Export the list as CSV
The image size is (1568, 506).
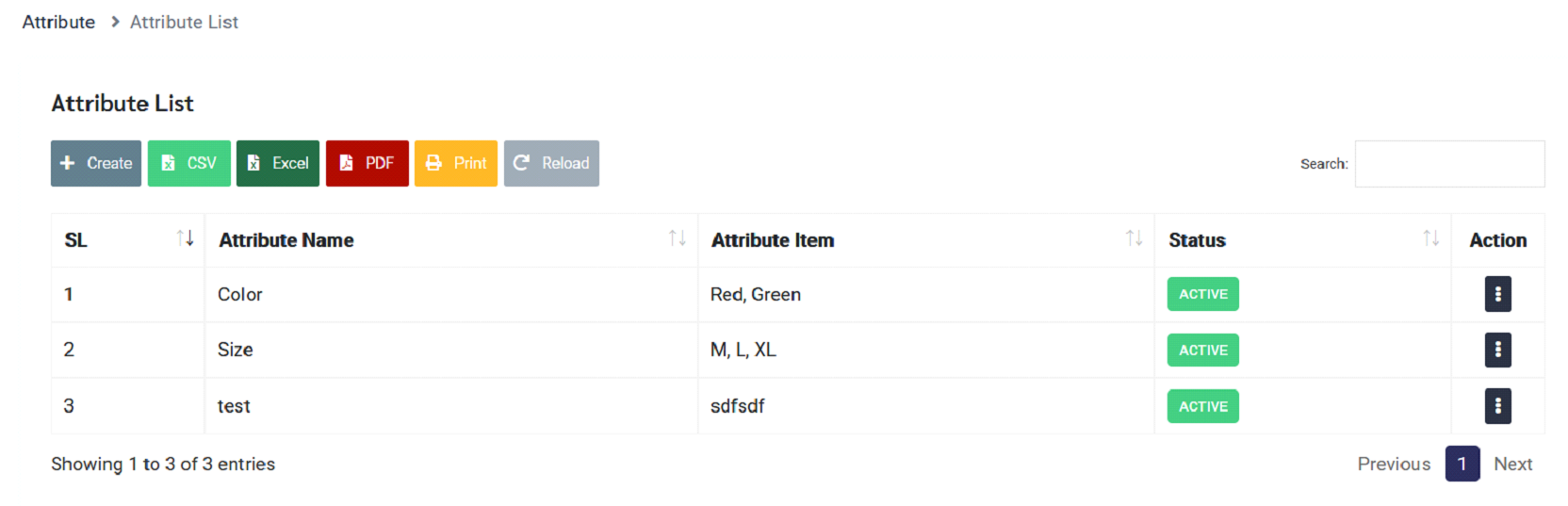coord(189,163)
